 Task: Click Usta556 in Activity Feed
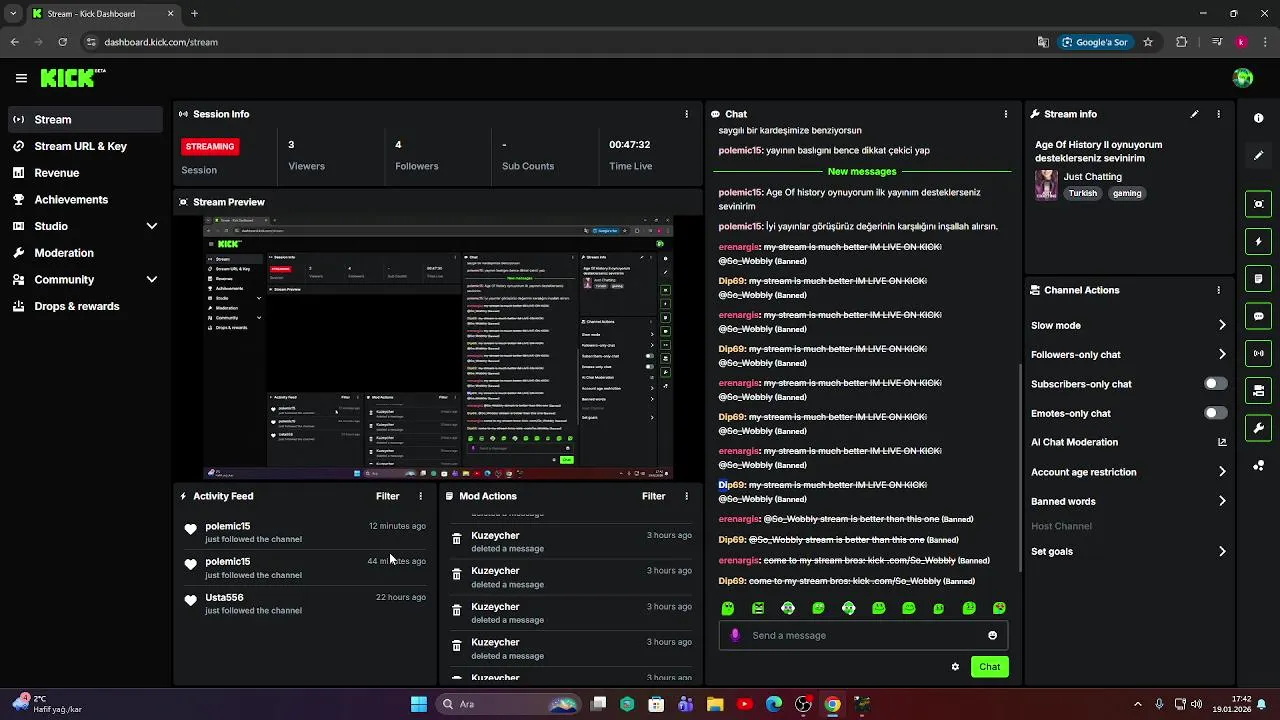click(x=224, y=597)
